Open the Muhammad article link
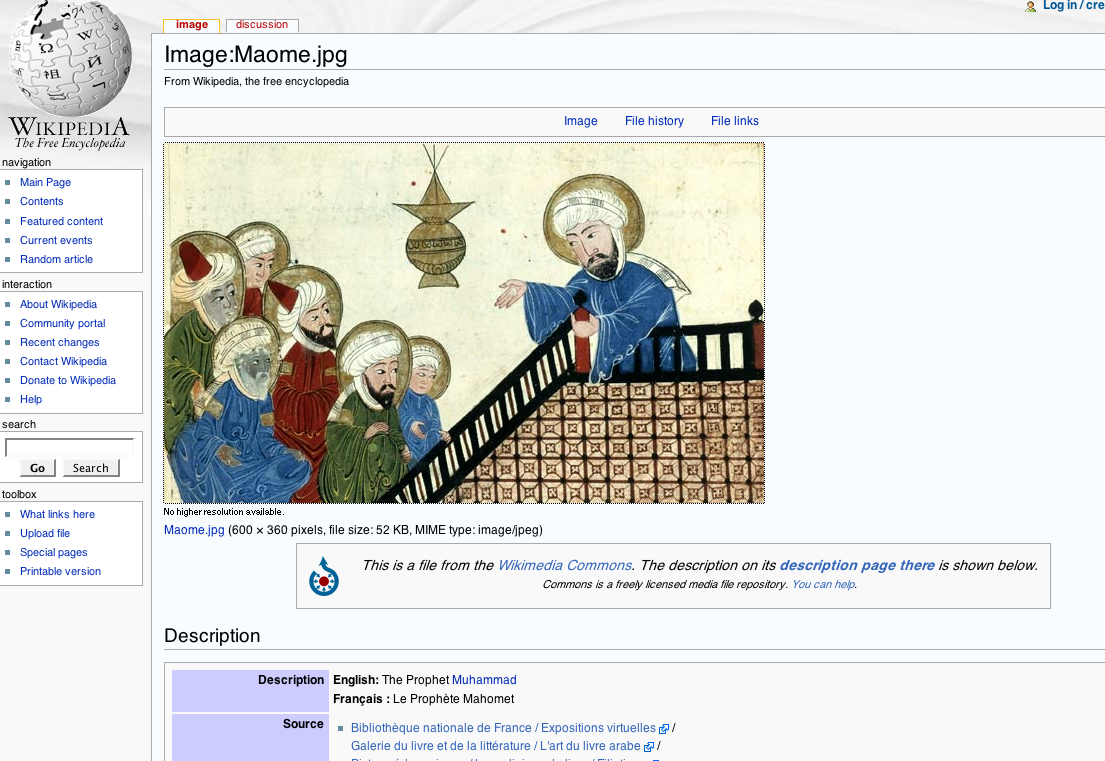 (484, 680)
